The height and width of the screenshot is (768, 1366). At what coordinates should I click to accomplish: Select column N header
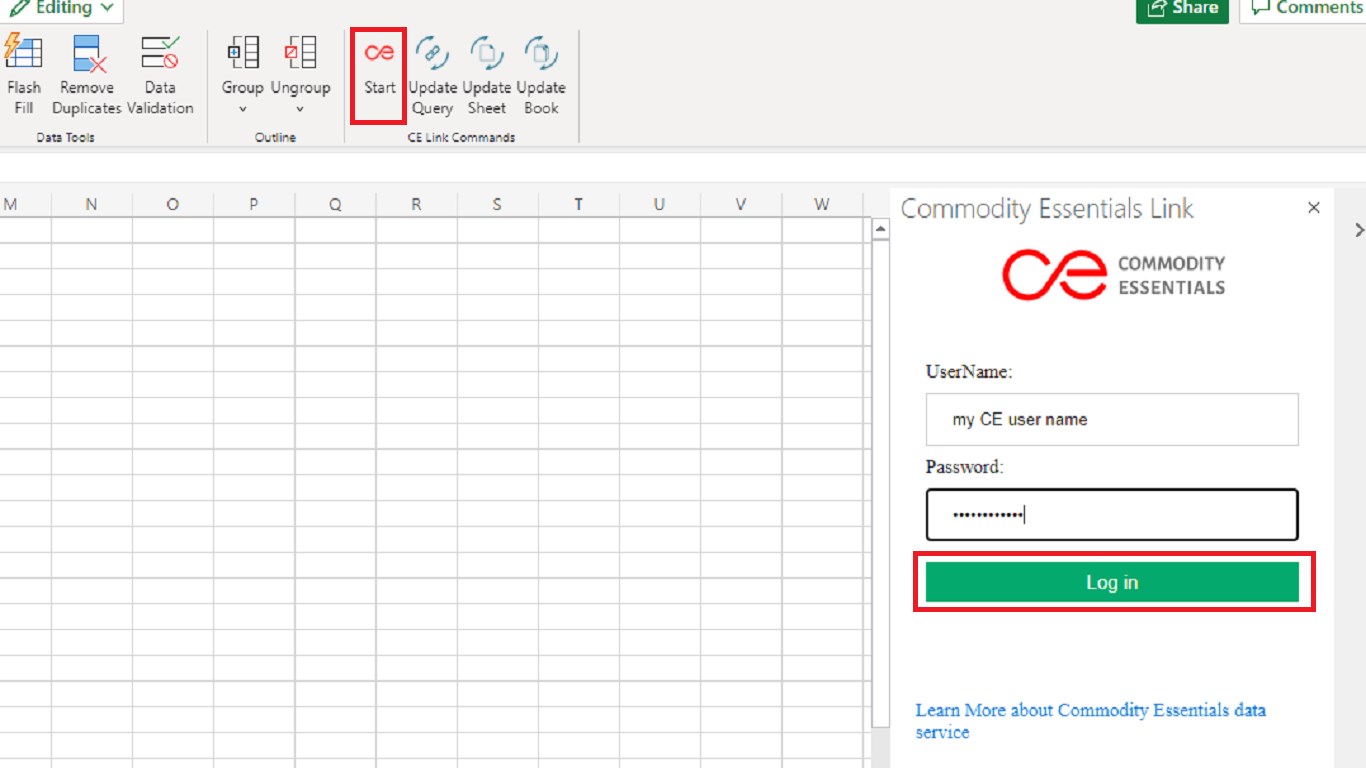[91, 204]
